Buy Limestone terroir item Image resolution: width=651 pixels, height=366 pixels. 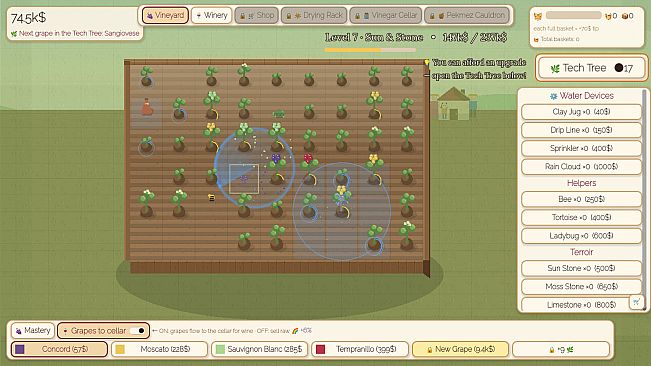581,305
